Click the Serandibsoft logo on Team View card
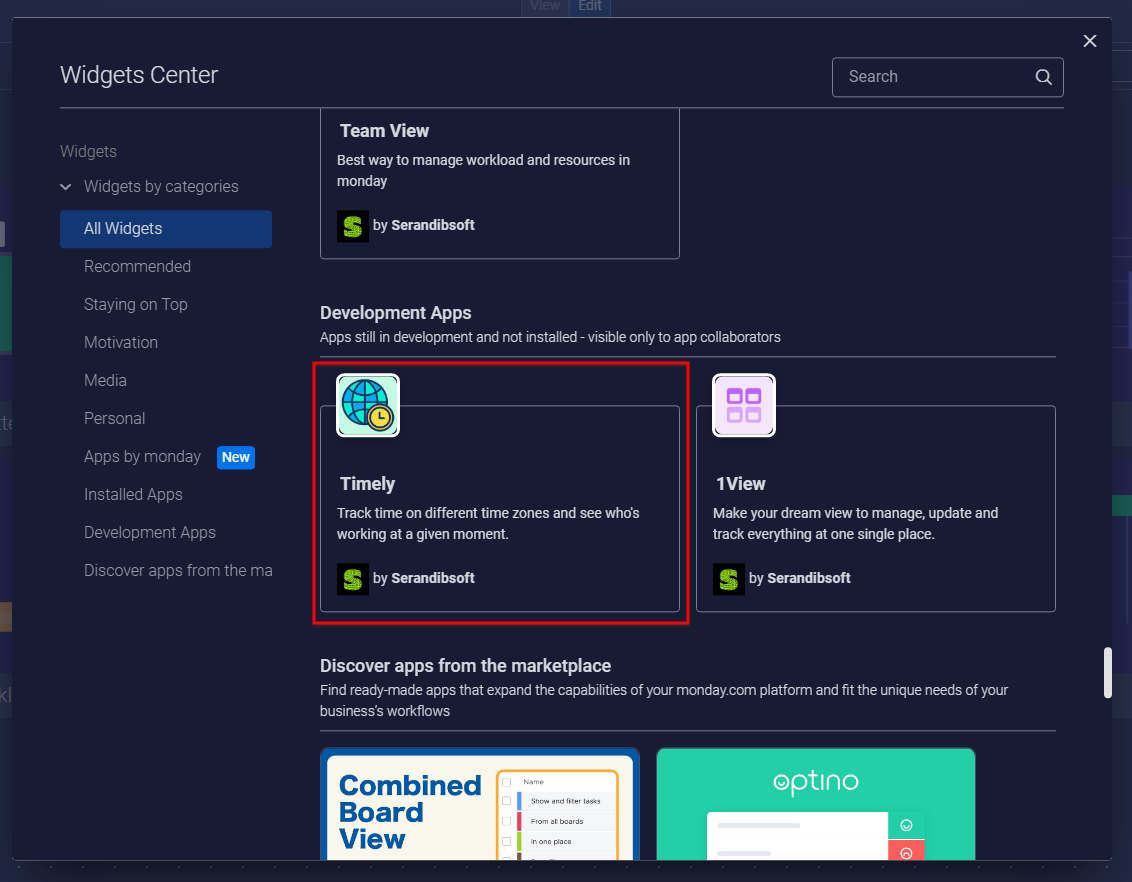The height and width of the screenshot is (882, 1132). click(353, 226)
